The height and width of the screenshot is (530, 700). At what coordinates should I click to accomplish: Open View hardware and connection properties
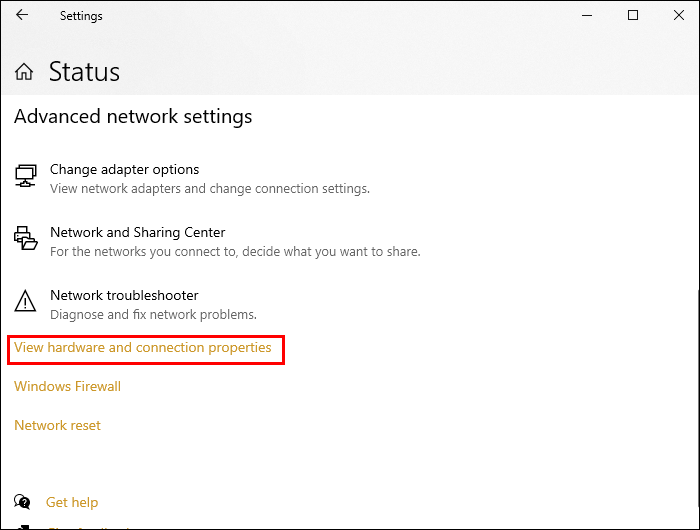click(143, 348)
